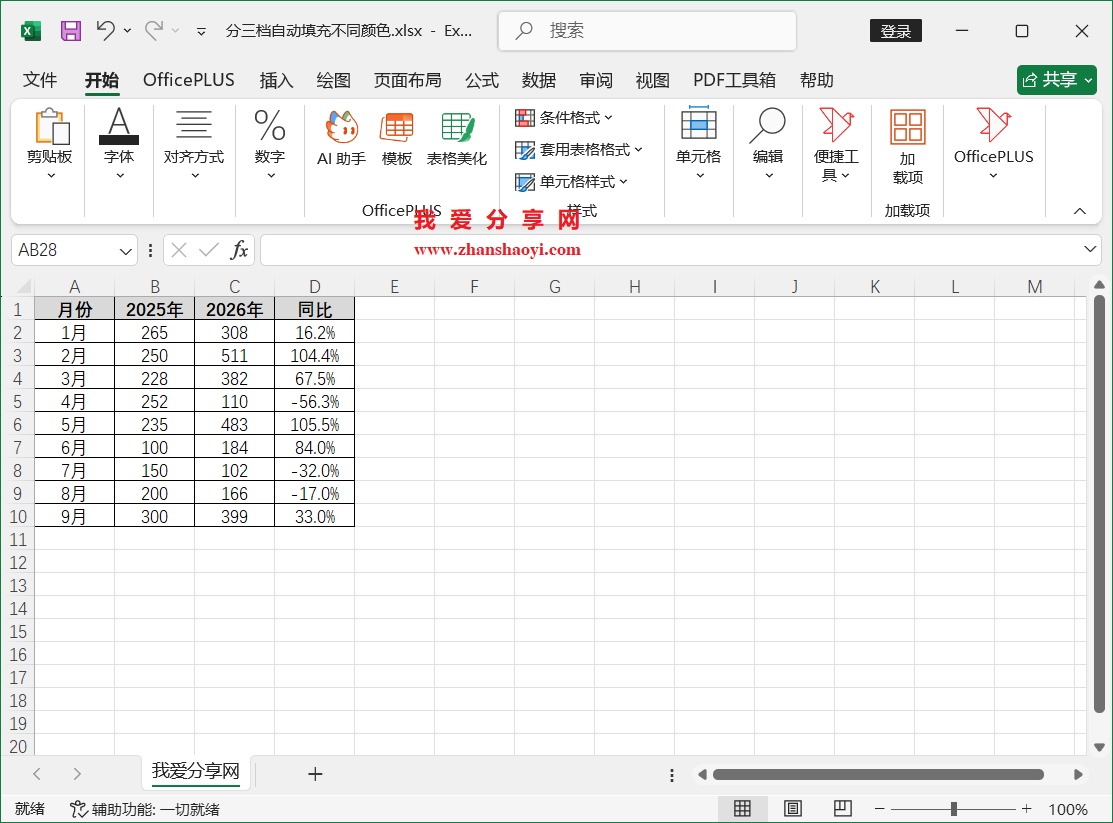Expand the 套用表格格式 dropdown

coord(638,149)
